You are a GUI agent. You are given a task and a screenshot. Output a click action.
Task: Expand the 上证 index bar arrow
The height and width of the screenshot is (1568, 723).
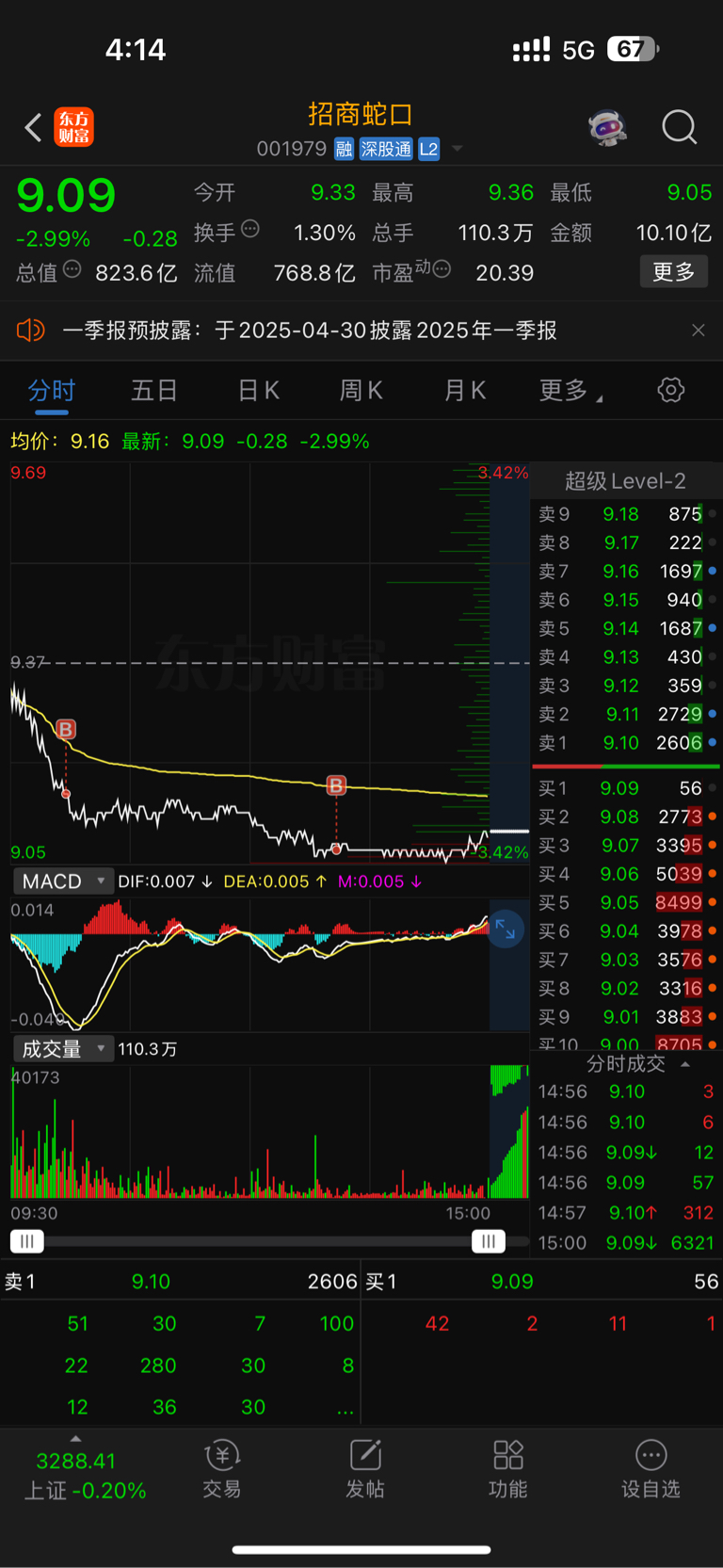(75, 1438)
